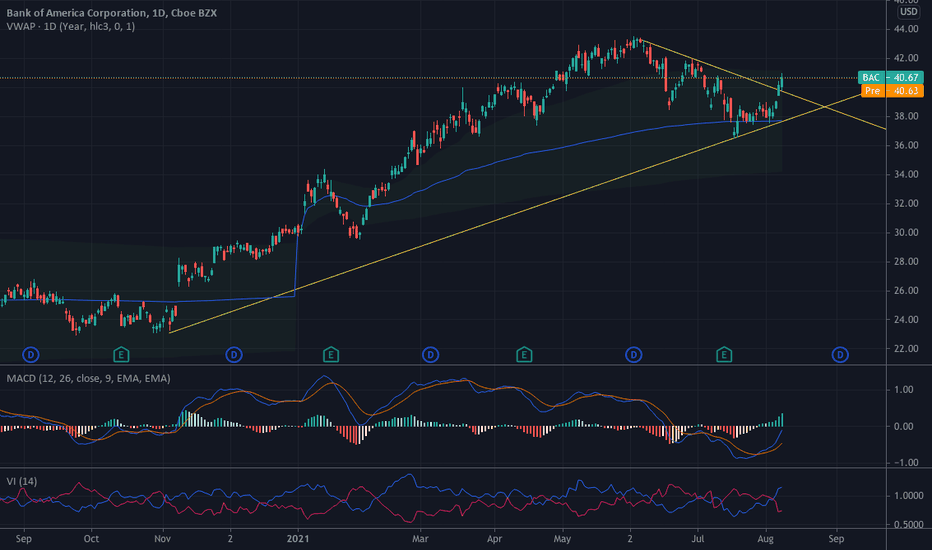Click the Oct label on the time axis
This screenshot has width=932, height=550.
coord(91,539)
